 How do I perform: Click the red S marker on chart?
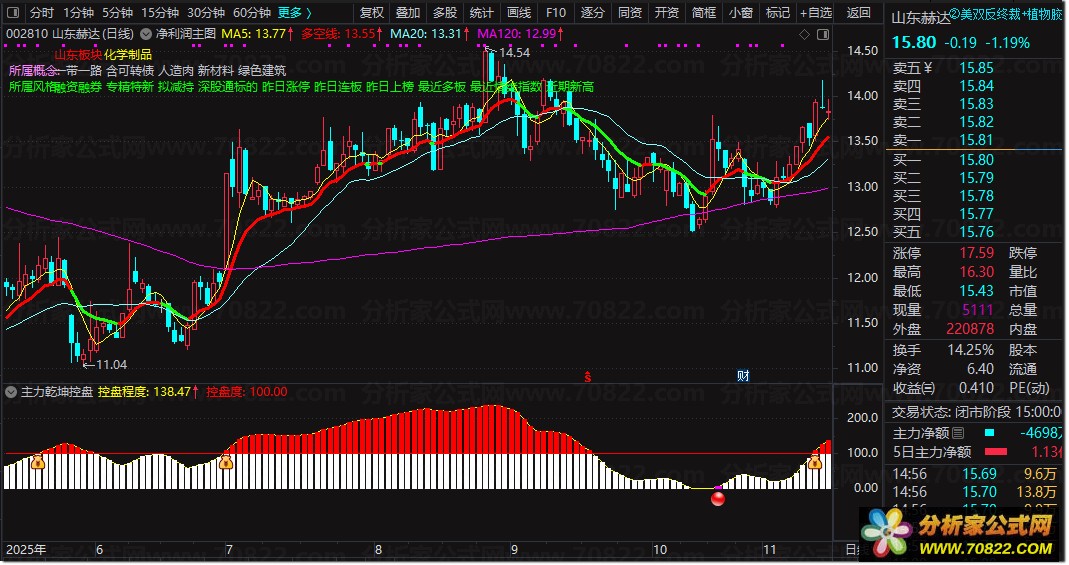587,376
